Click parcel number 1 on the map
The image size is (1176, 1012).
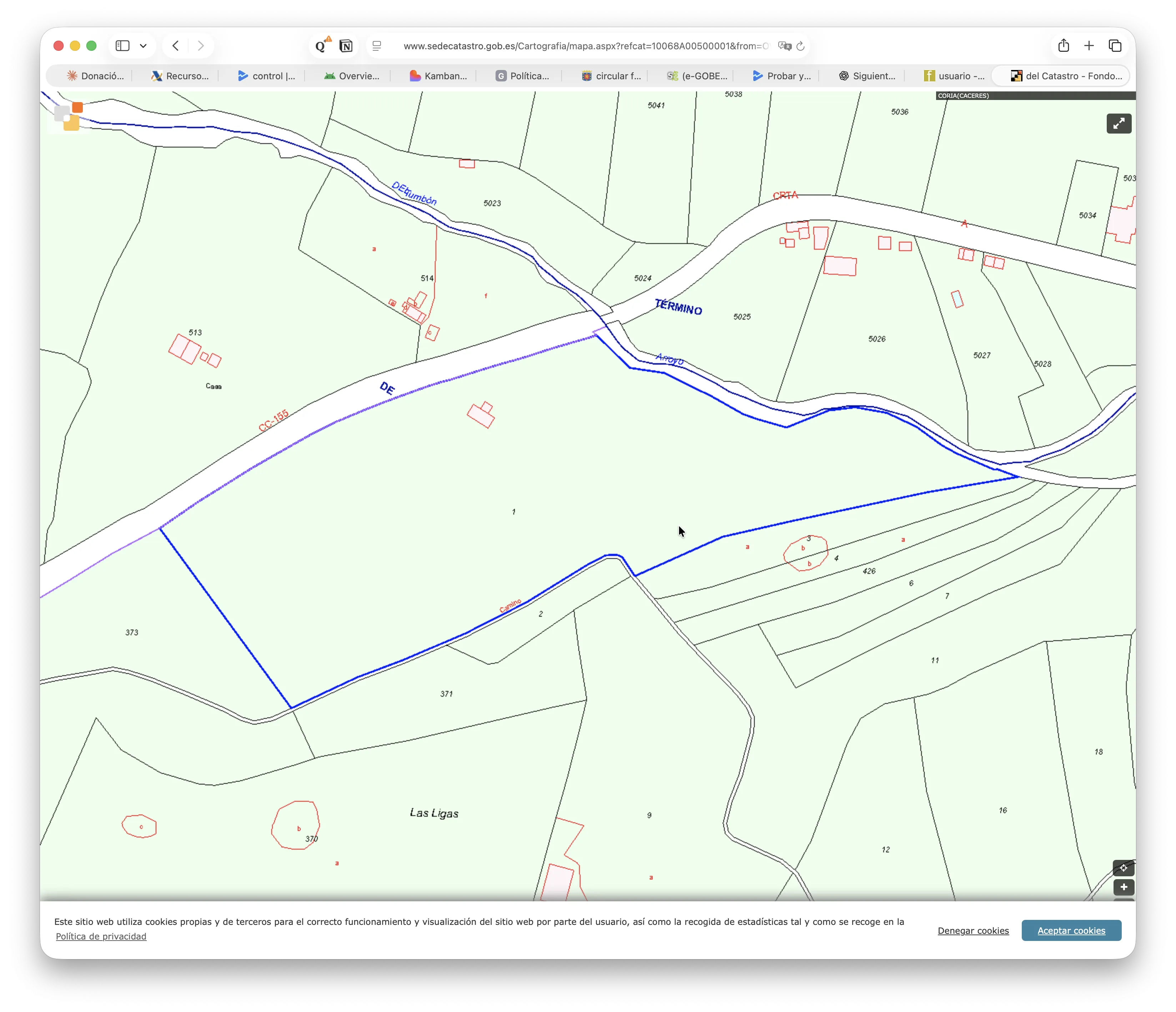pyautogui.click(x=514, y=511)
